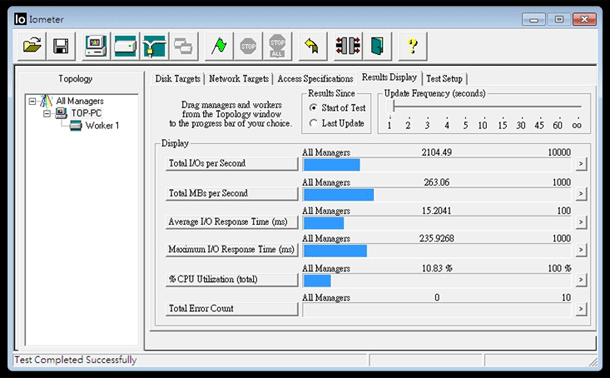Stop current test icon
The height and width of the screenshot is (378, 610).
click(248, 46)
